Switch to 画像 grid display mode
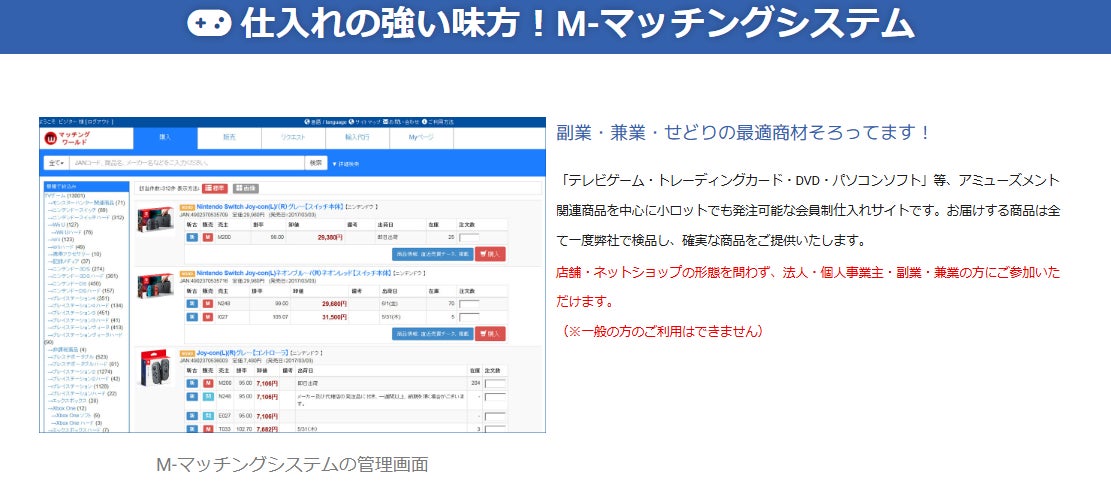Image resolution: width=1111 pixels, height=493 pixels. (x=246, y=188)
